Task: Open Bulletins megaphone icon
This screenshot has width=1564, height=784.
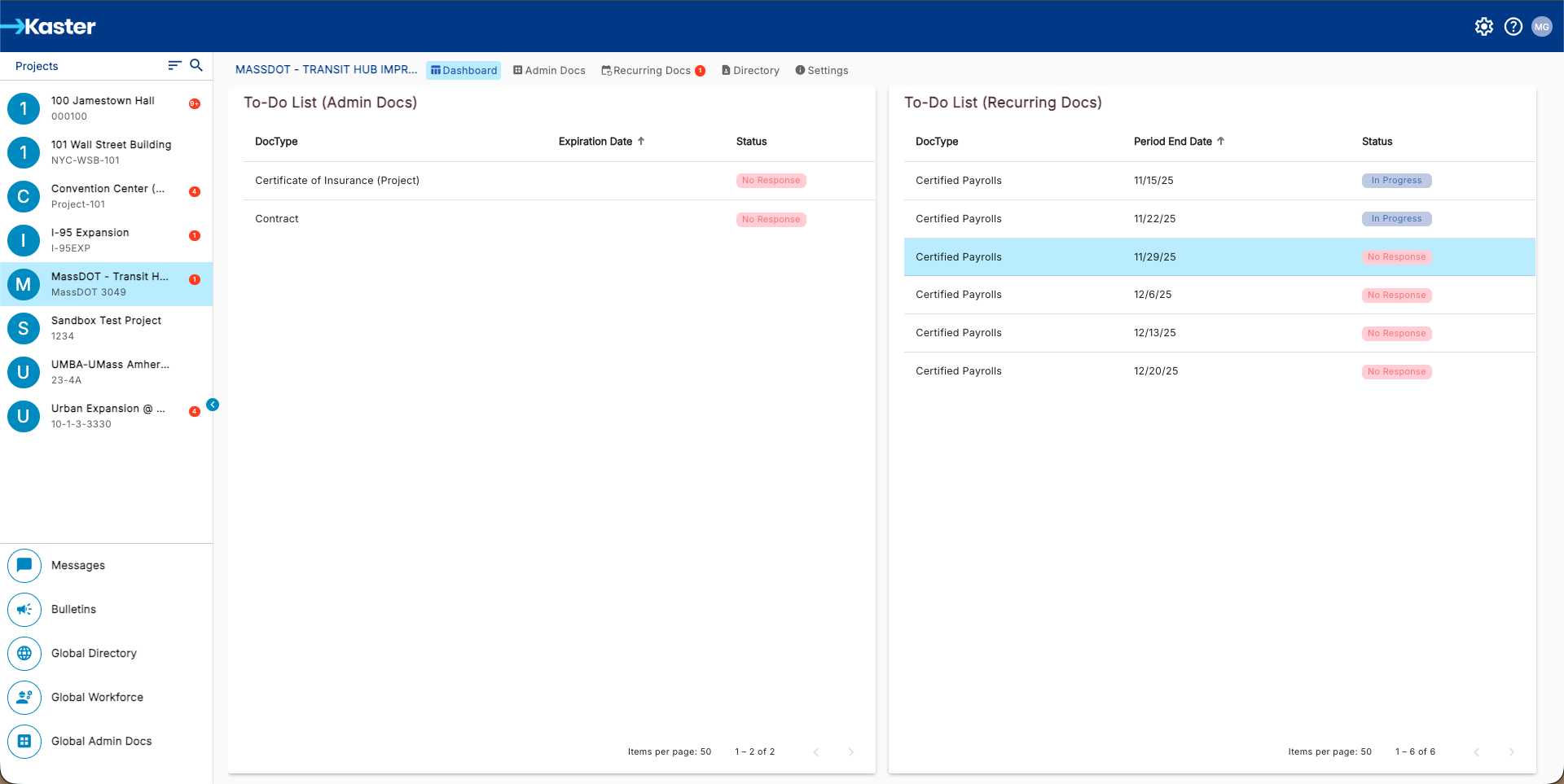Action: pos(24,609)
